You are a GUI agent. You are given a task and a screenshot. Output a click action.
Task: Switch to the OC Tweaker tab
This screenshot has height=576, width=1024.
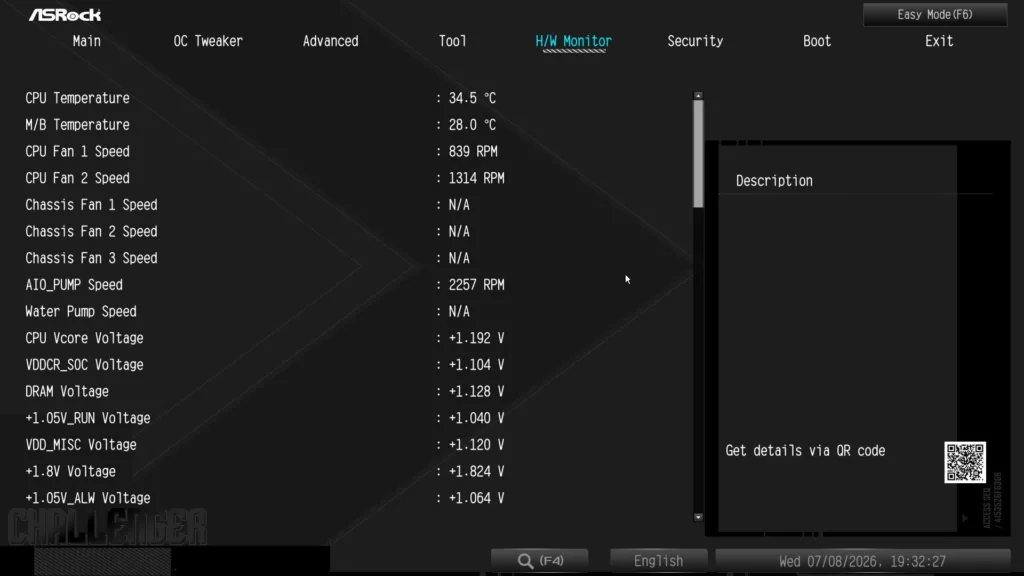(208, 41)
